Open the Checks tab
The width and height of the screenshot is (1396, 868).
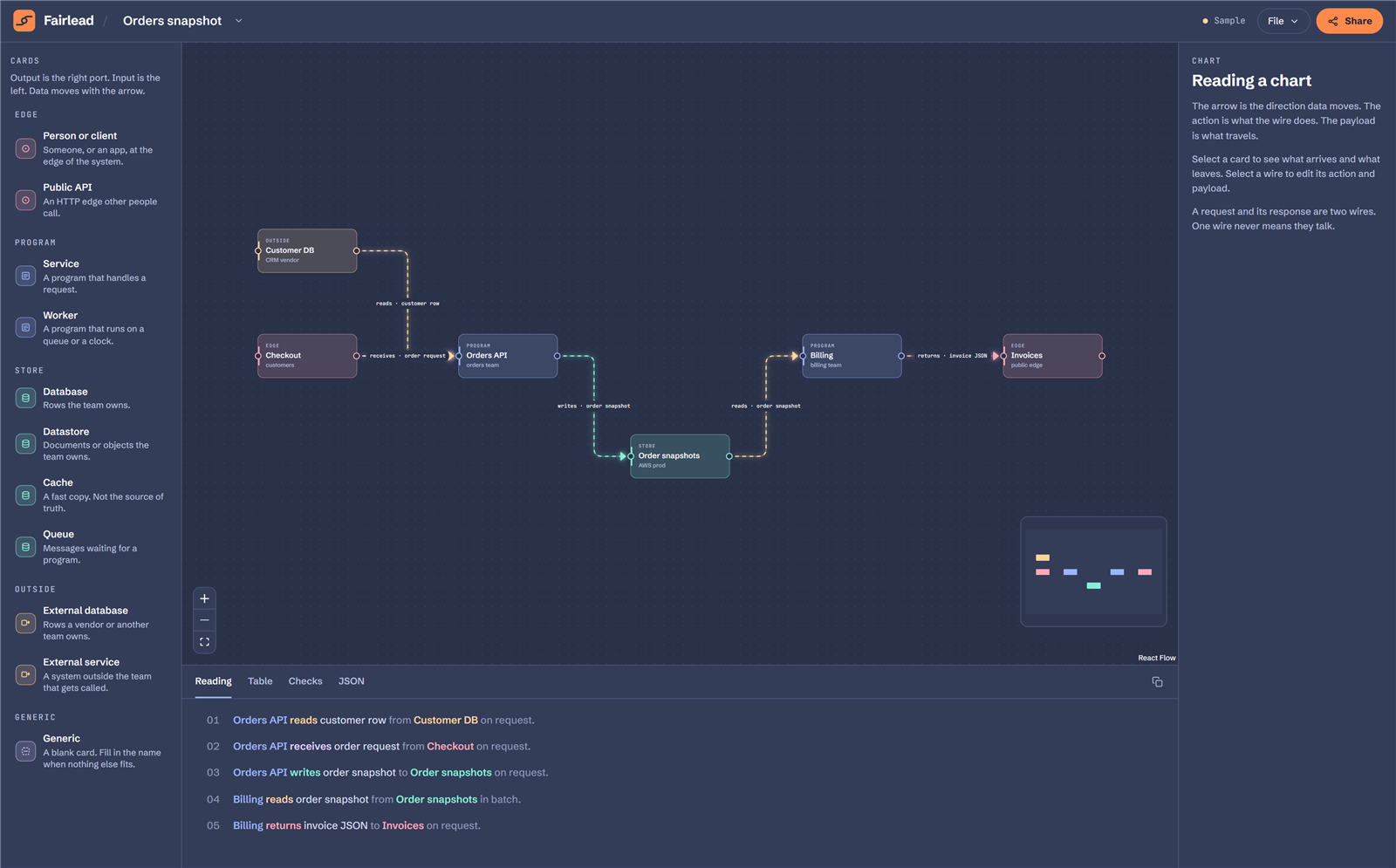(x=305, y=681)
